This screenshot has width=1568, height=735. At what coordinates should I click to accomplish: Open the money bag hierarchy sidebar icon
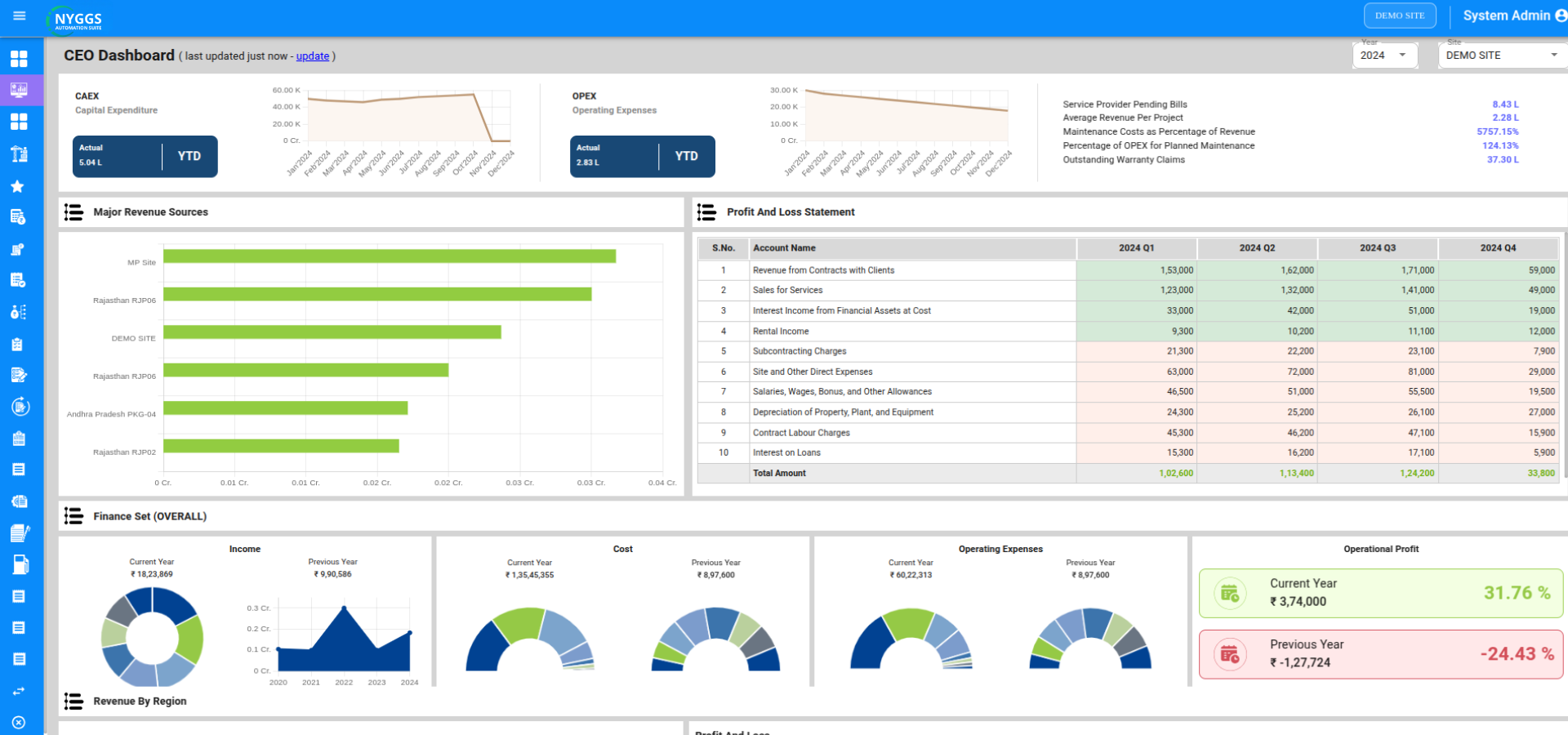tap(19, 312)
